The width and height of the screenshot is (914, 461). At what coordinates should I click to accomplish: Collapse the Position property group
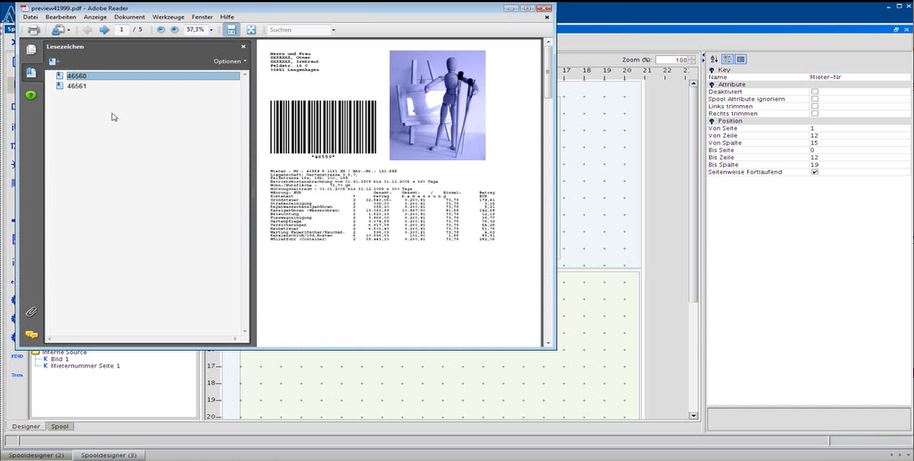[712, 121]
